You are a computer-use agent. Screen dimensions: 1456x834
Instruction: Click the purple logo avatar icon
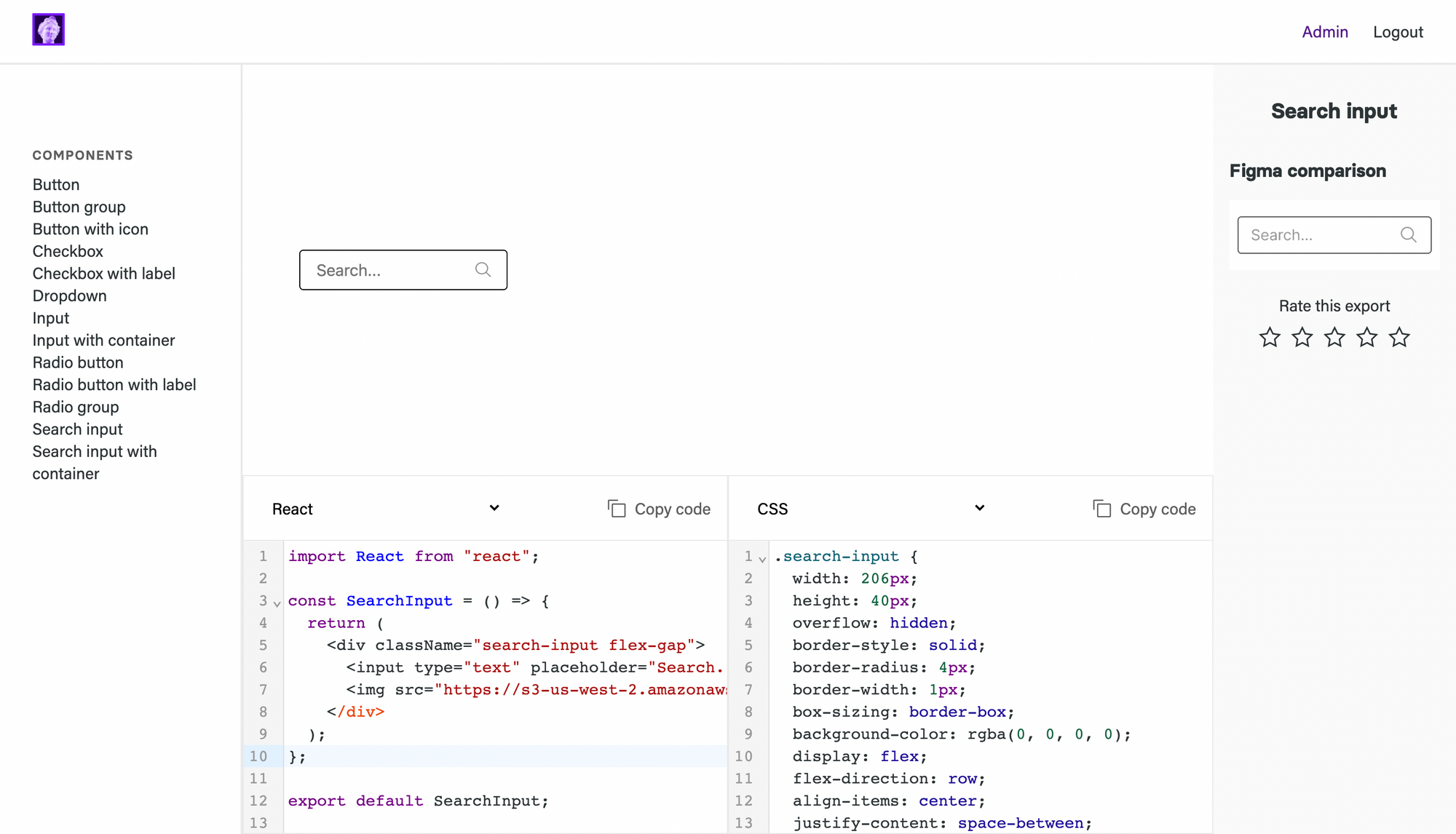click(49, 30)
